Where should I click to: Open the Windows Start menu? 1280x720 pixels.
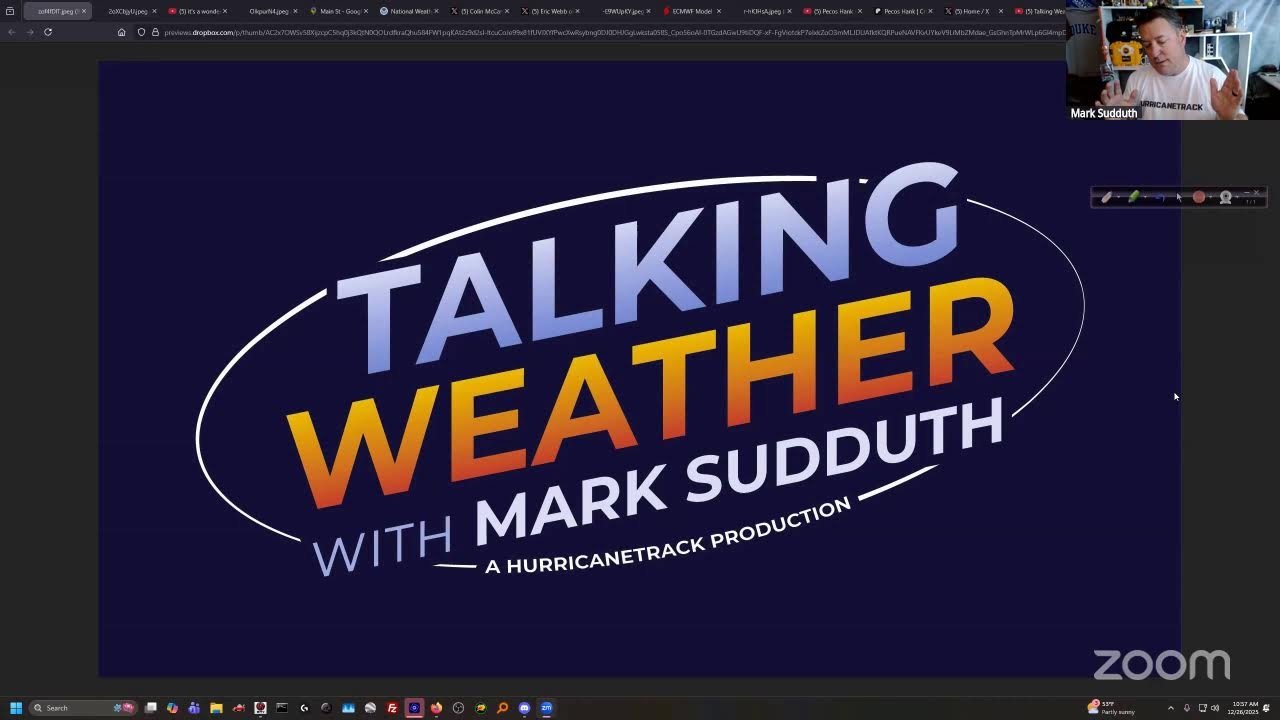[16, 708]
